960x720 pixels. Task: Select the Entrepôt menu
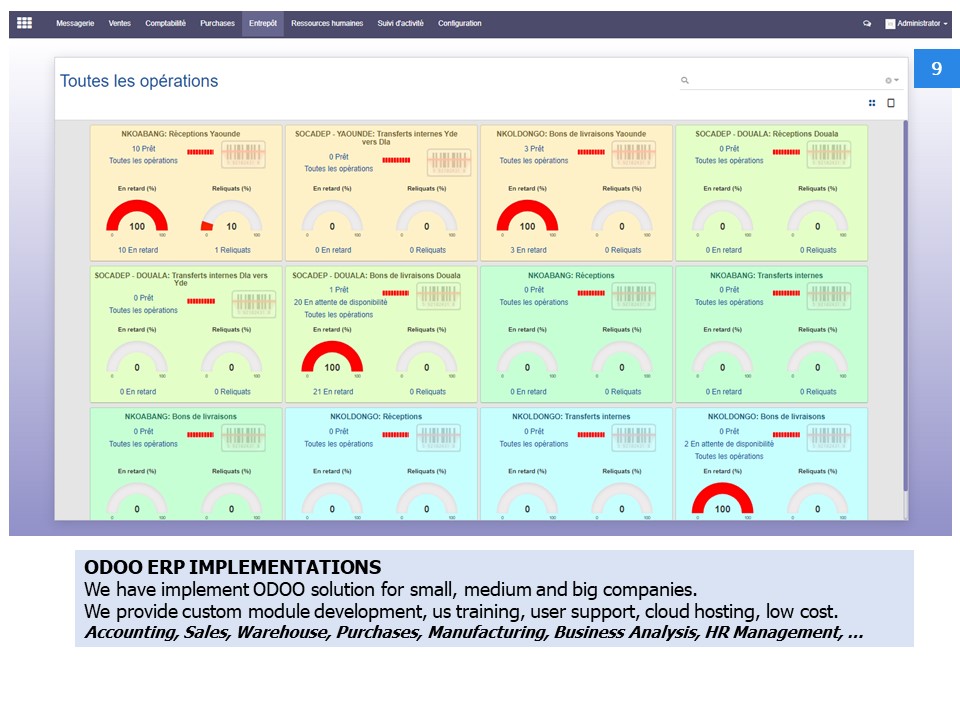263,23
